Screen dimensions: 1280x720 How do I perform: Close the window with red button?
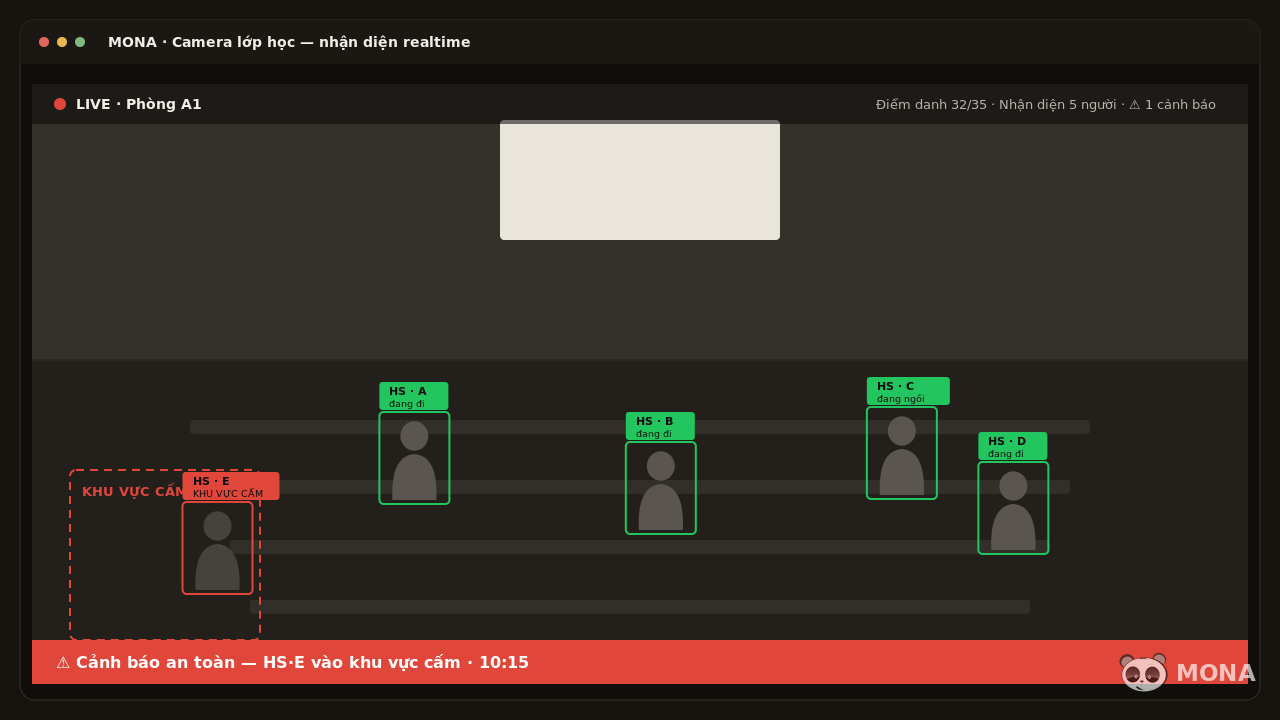[44, 42]
